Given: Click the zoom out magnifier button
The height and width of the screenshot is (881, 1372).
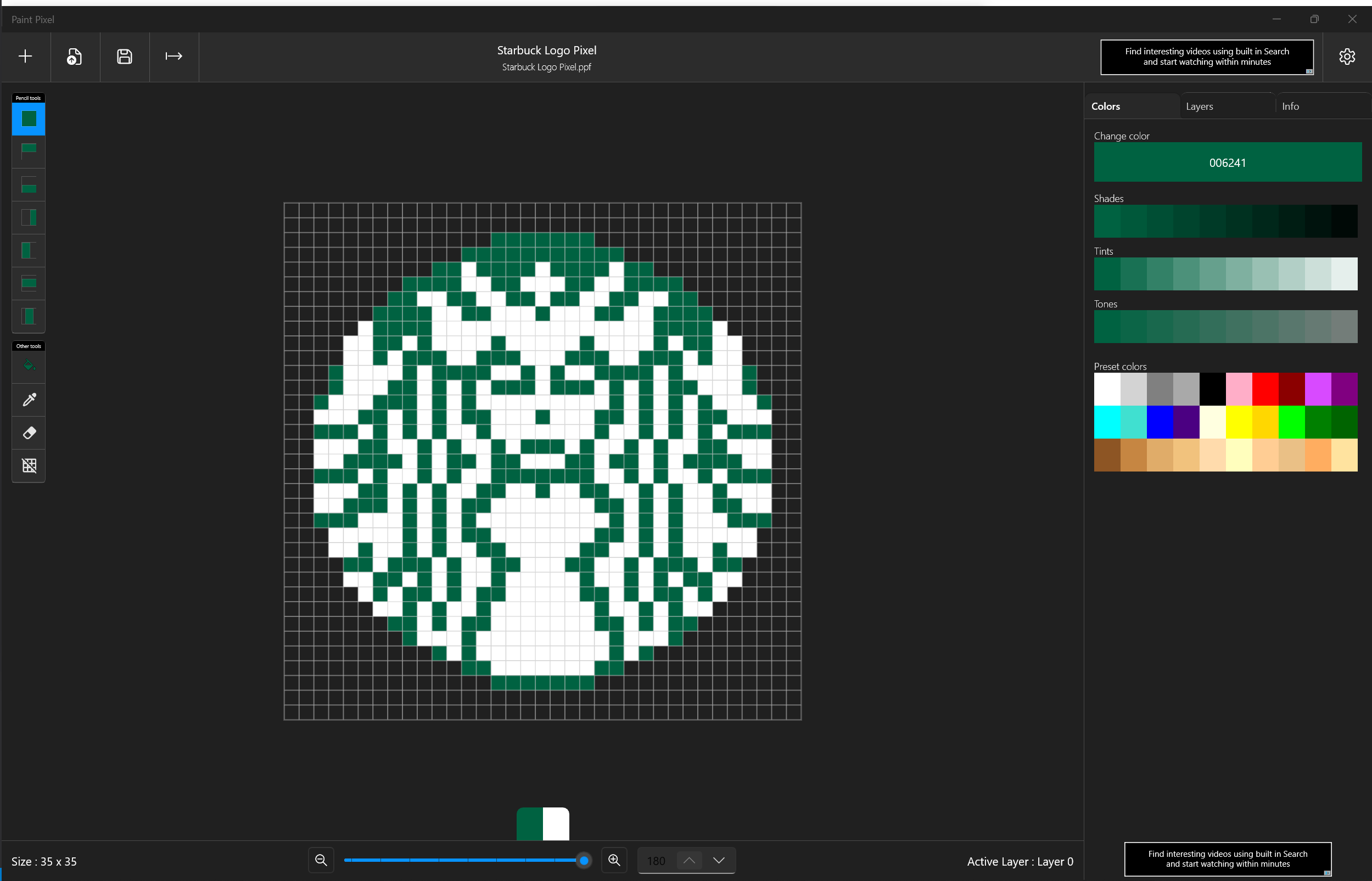Looking at the screenshot, I should click(321, 860).
